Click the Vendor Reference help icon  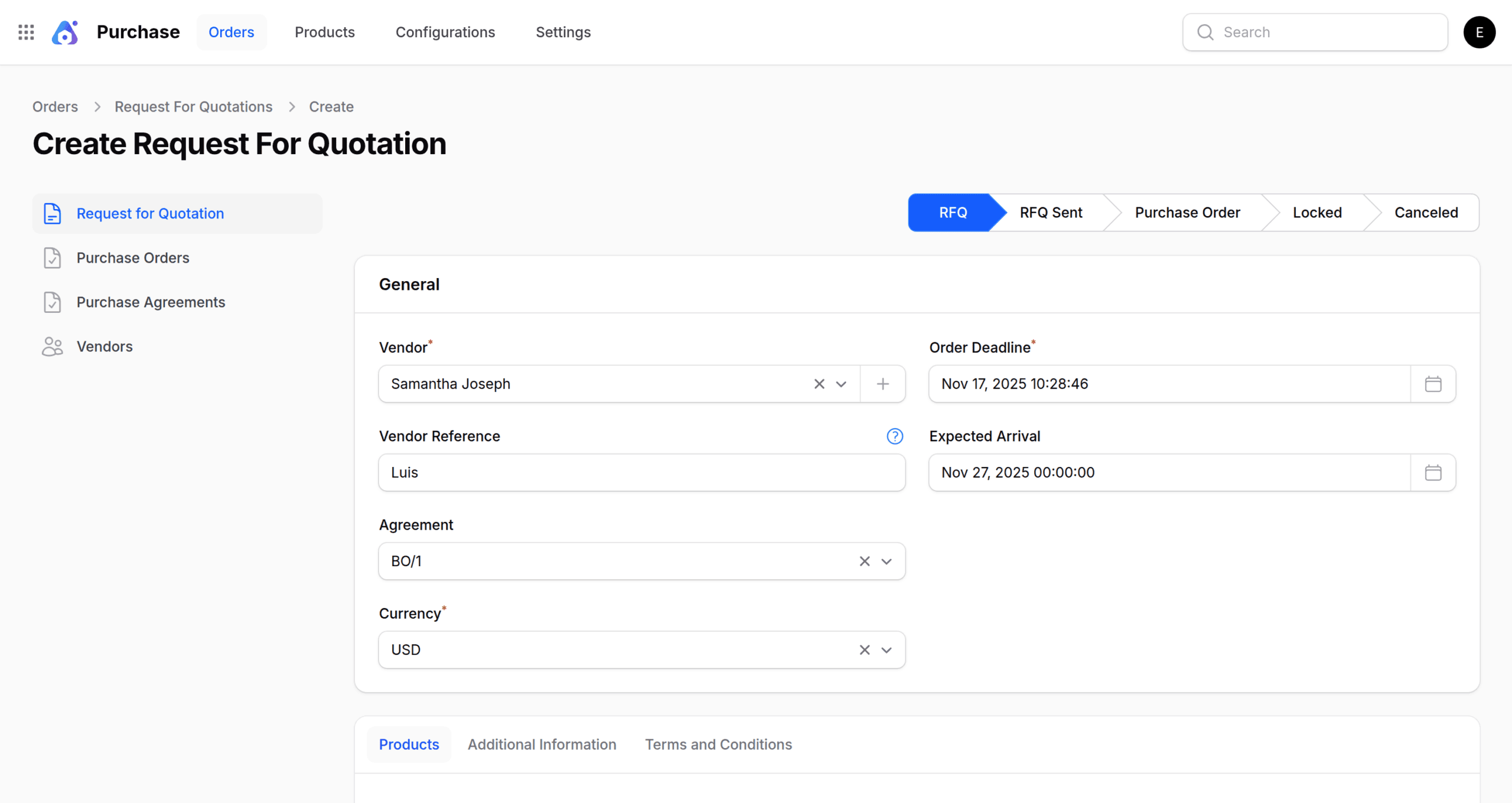(895, 436)
